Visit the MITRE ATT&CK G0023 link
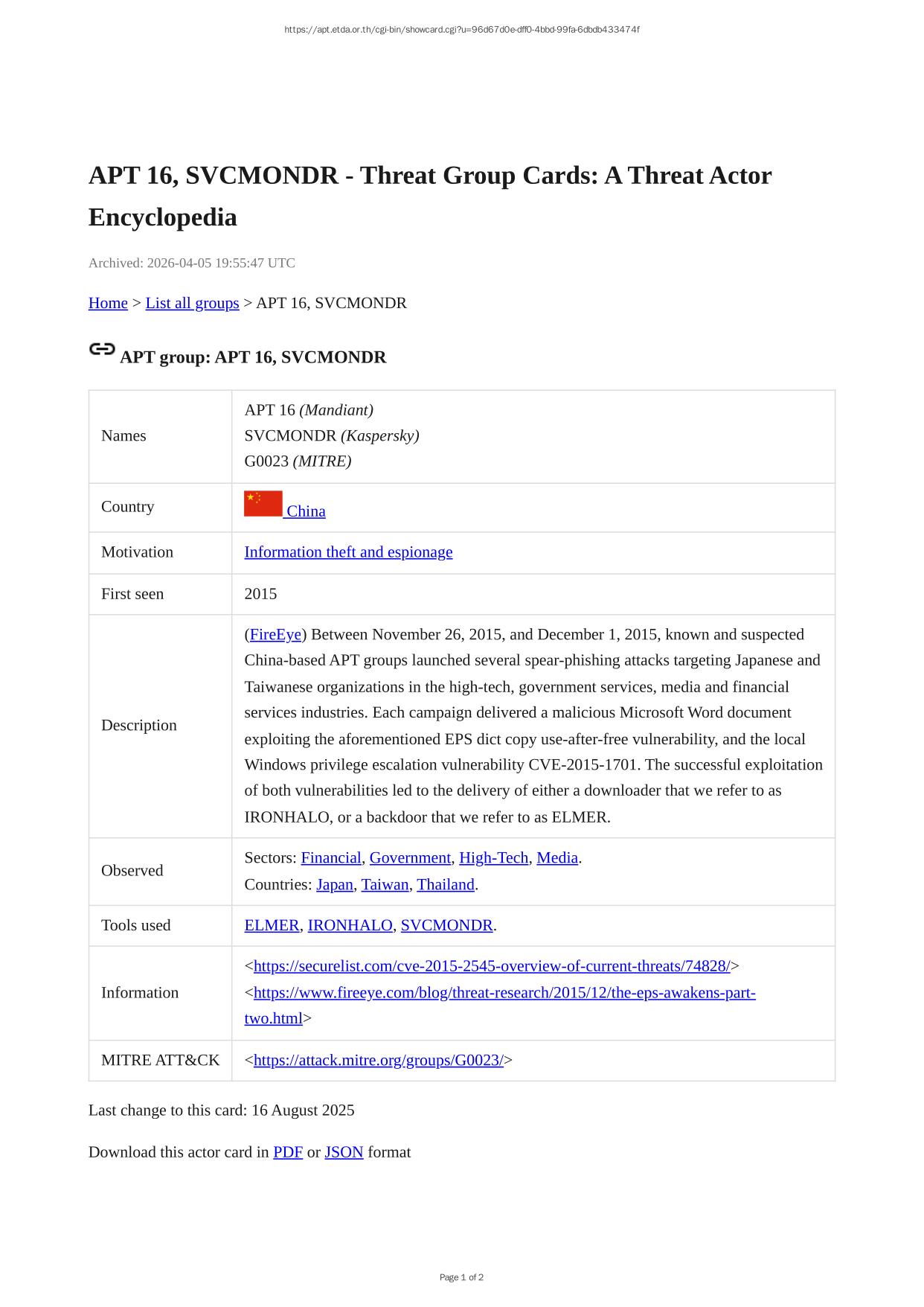Image resolution: width=924 pixels, height=1307 pixels. point(379,1061)
